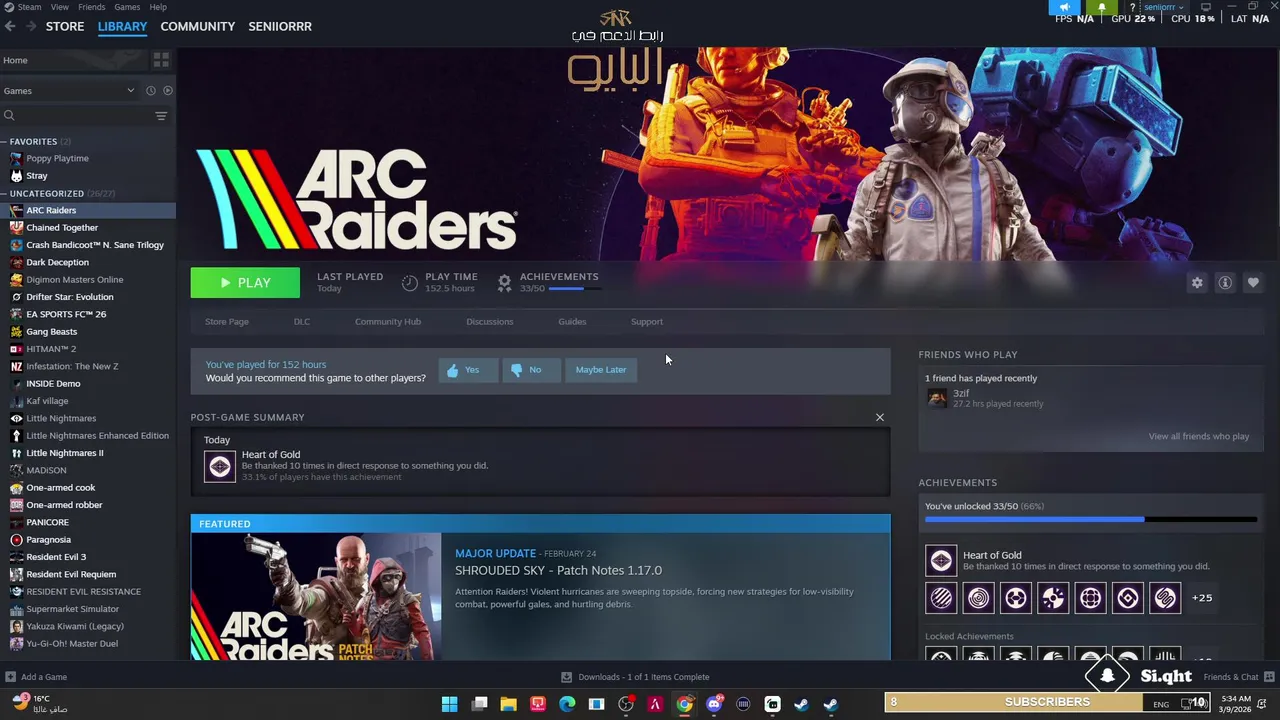Click the Heart of Gold achievement icon in summary
The image size is (1280, 720).
[220, 466]
